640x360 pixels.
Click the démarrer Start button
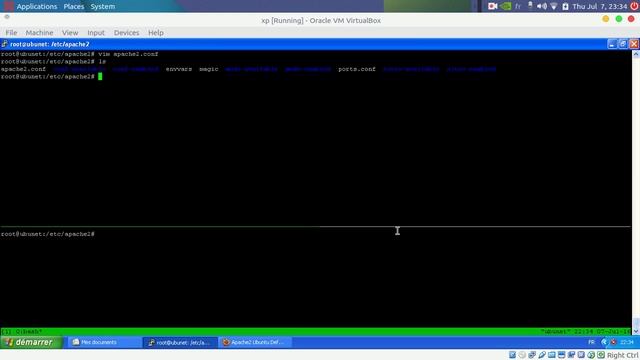coord(31,342)
